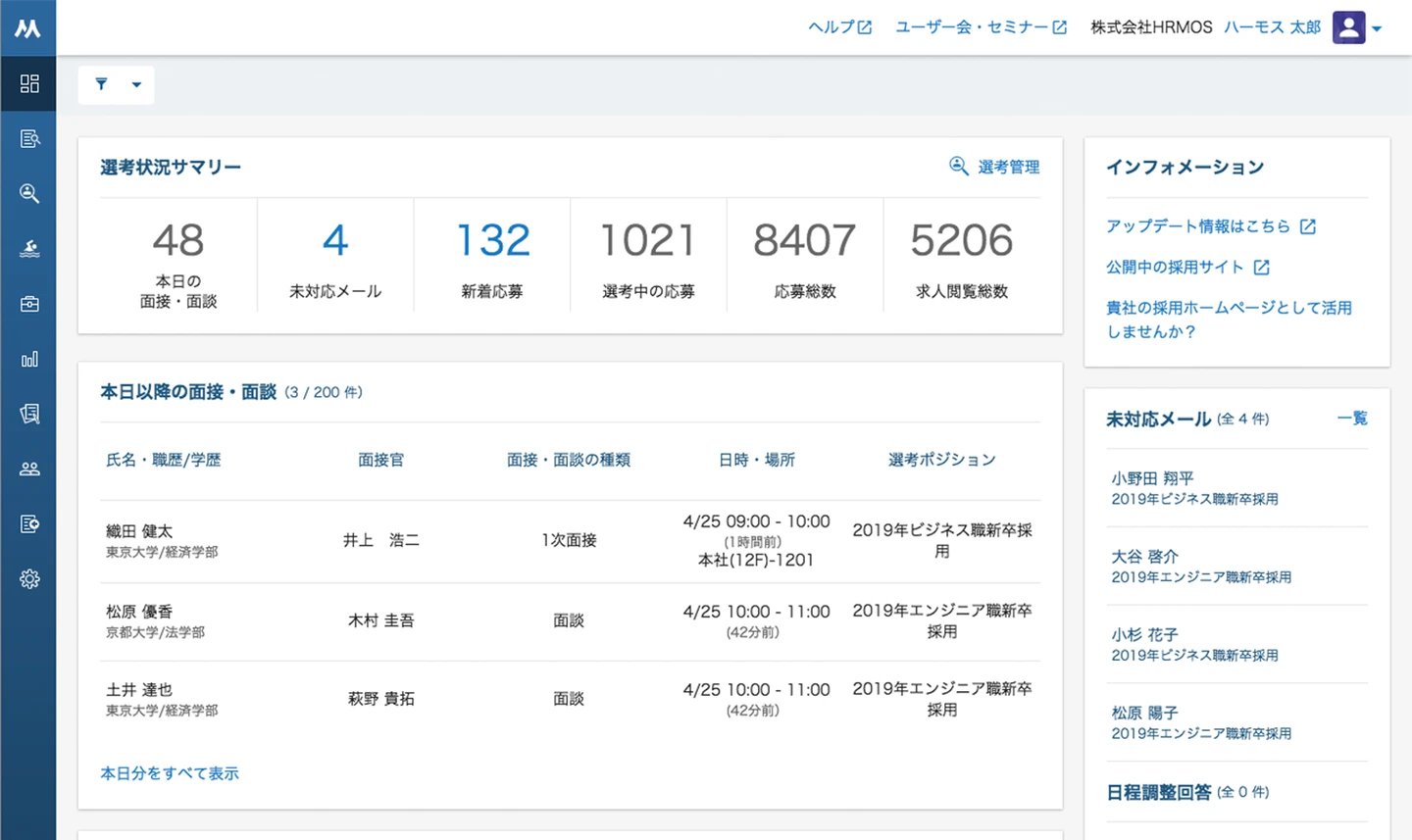Screen dimensions: 1412x840
Task: Click the 面接・面談の種類 column header
Action: [x=569, y=460]
